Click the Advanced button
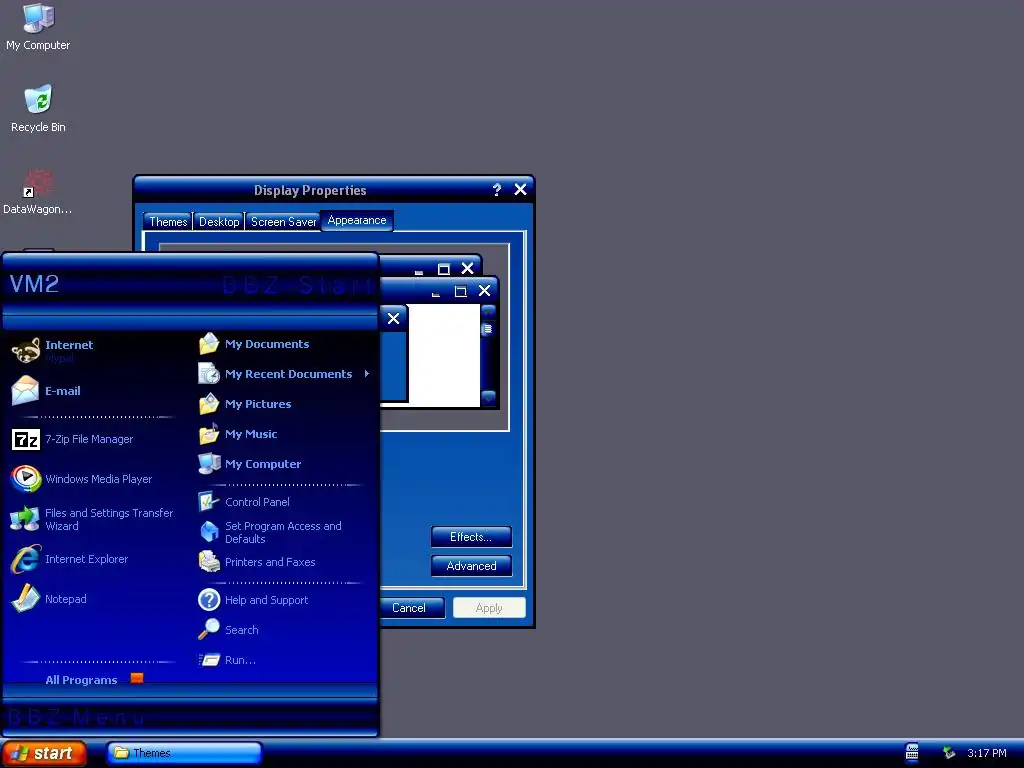 coord(471,566)
